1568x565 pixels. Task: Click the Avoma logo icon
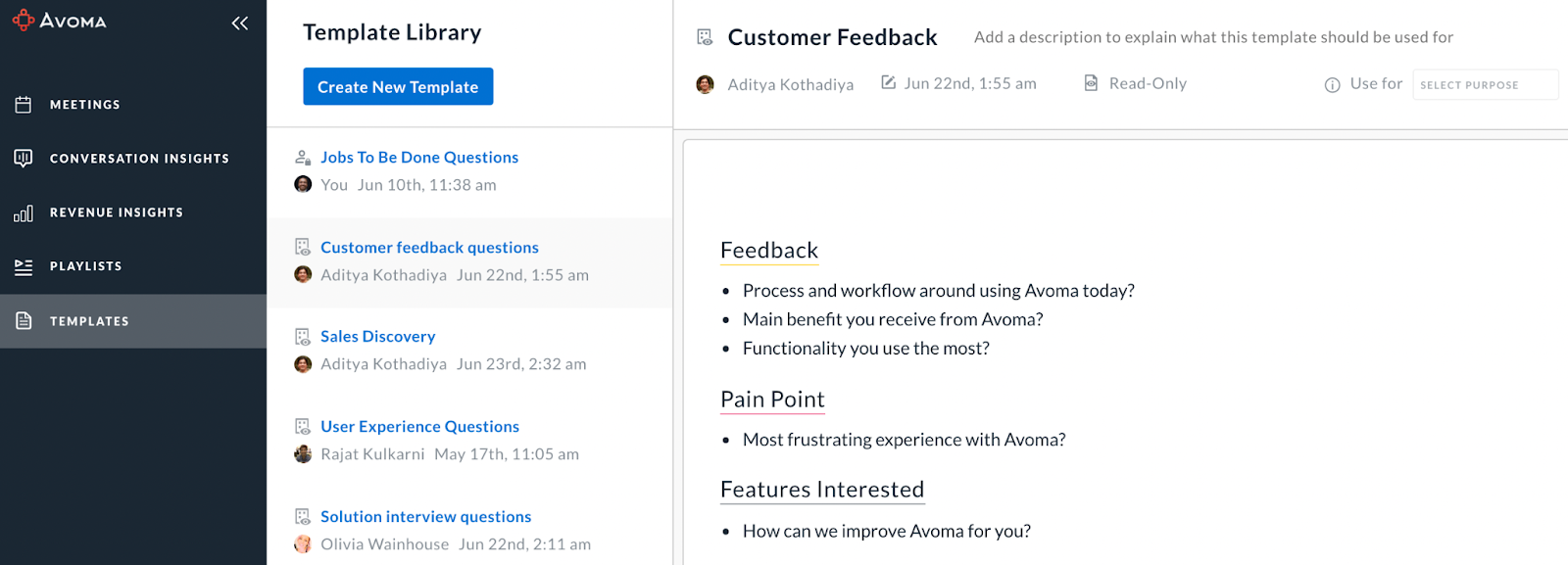tap(24, 20)
